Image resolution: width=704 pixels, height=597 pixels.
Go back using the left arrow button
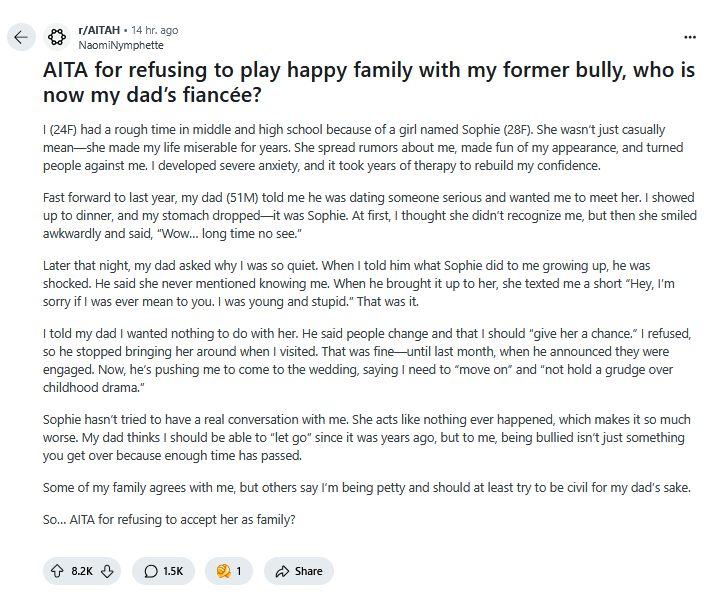(x=21, y=37)
